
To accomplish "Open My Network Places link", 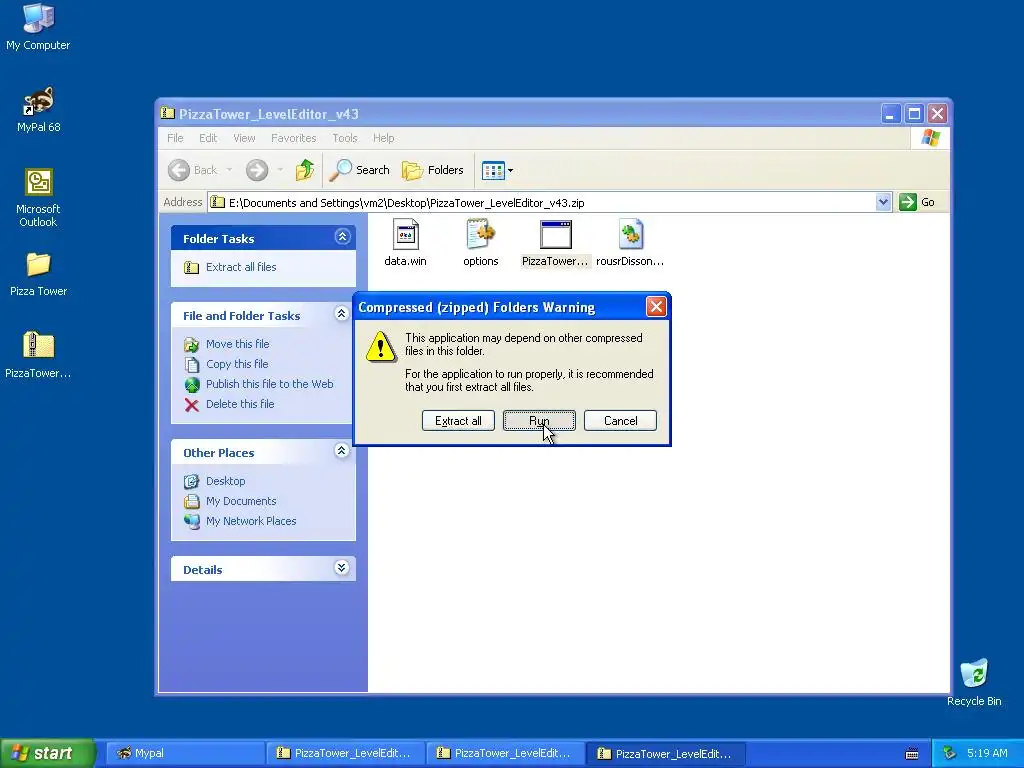I will pyautogui.click(x=251, y=521).
